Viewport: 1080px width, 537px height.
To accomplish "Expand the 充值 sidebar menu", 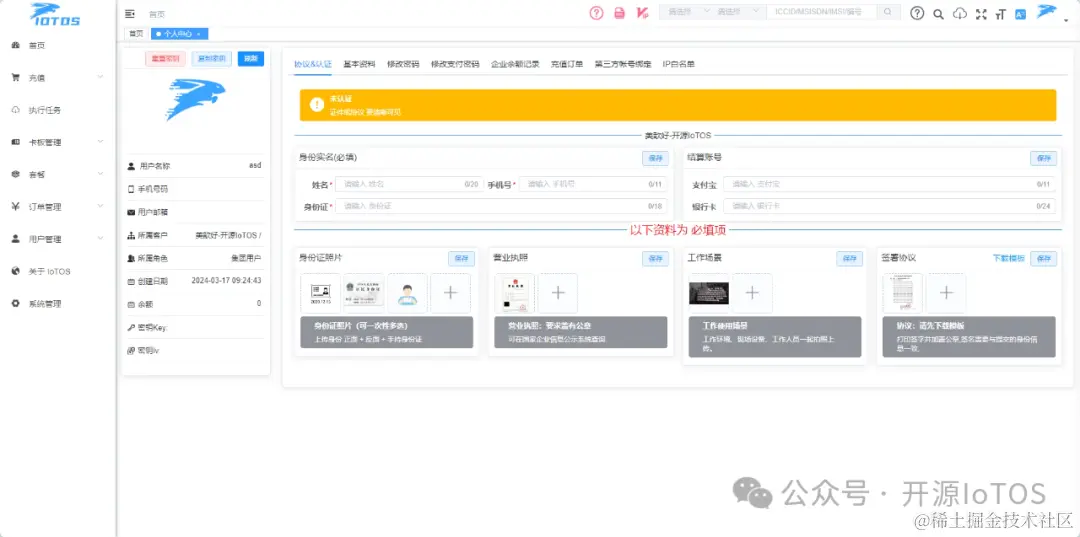I will 58,78.
